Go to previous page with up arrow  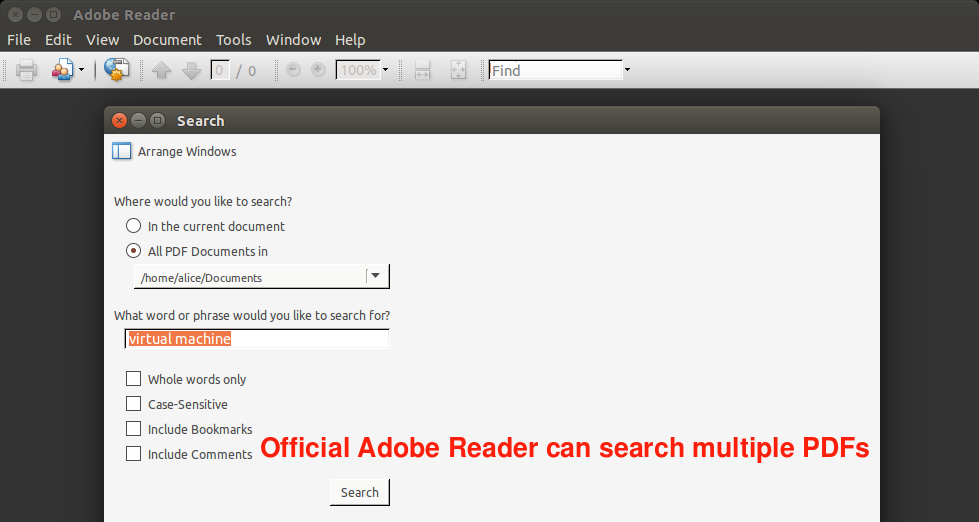[x=161, y=71]
